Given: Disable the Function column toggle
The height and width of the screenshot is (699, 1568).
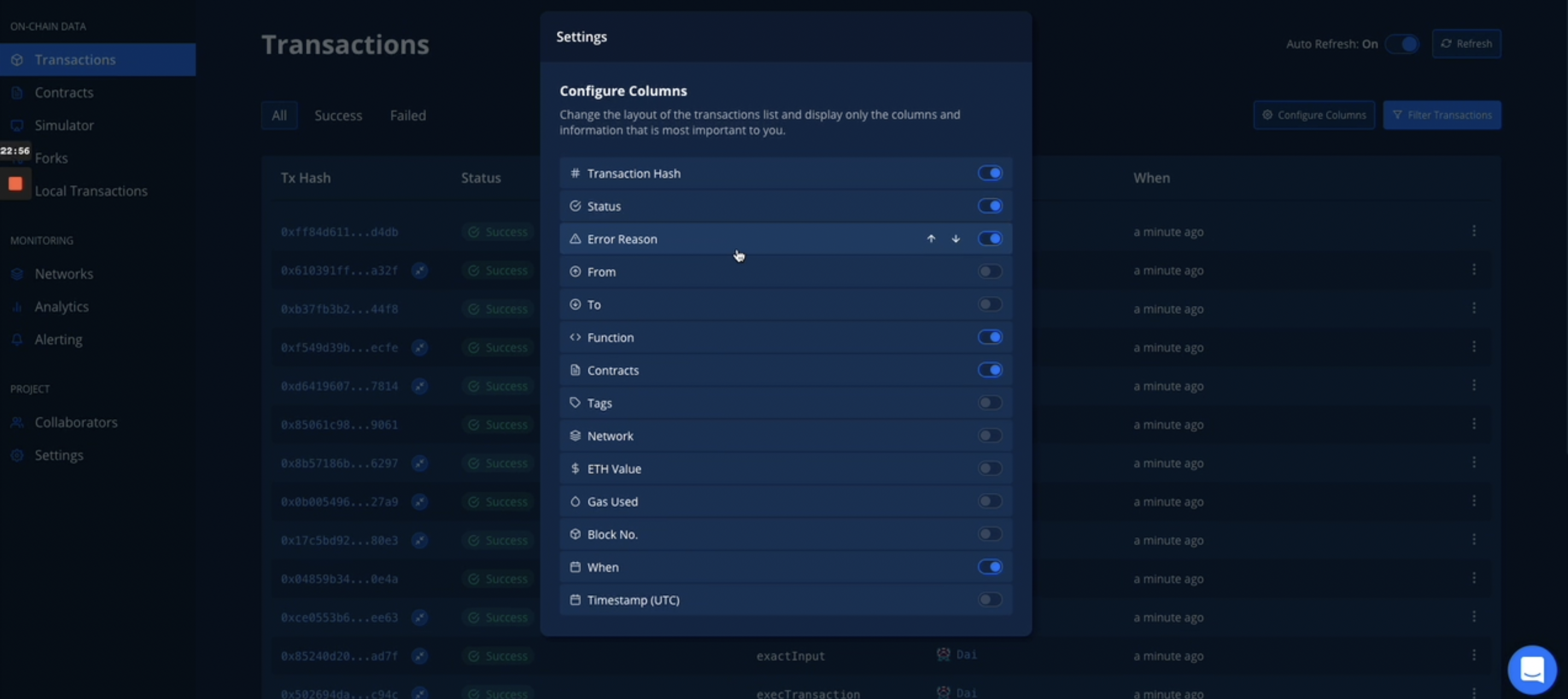Looking at the screenshot, I should click(x=990, y=337).
